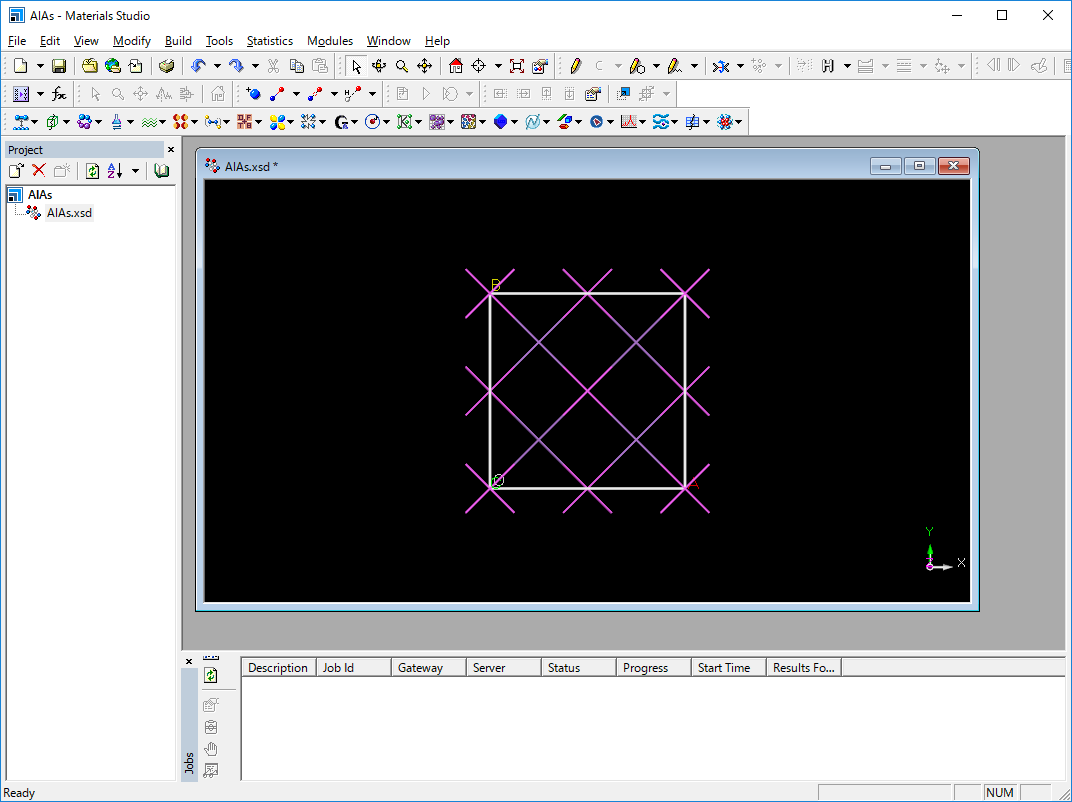The height and width of the screenshot is (802, 1072).
Task: Click the Save floppy disk icon
Action: [59, 66]
